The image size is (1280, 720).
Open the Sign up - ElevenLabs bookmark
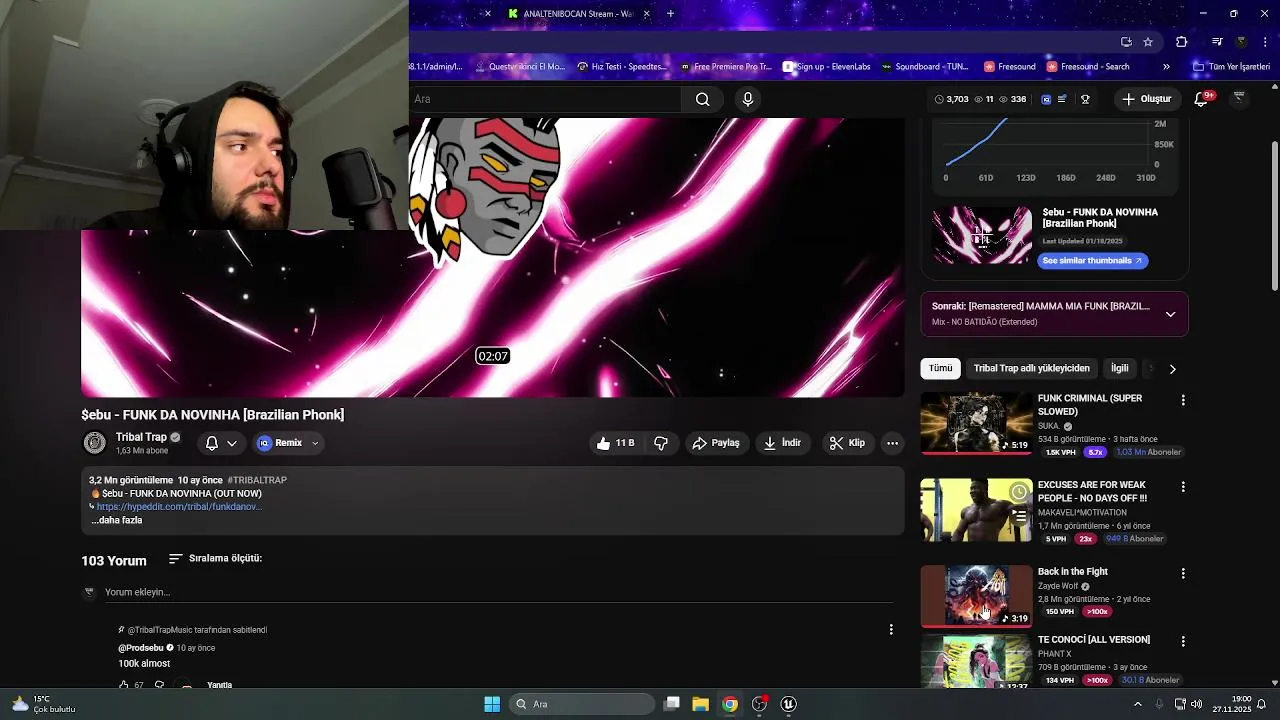(826, 67)
